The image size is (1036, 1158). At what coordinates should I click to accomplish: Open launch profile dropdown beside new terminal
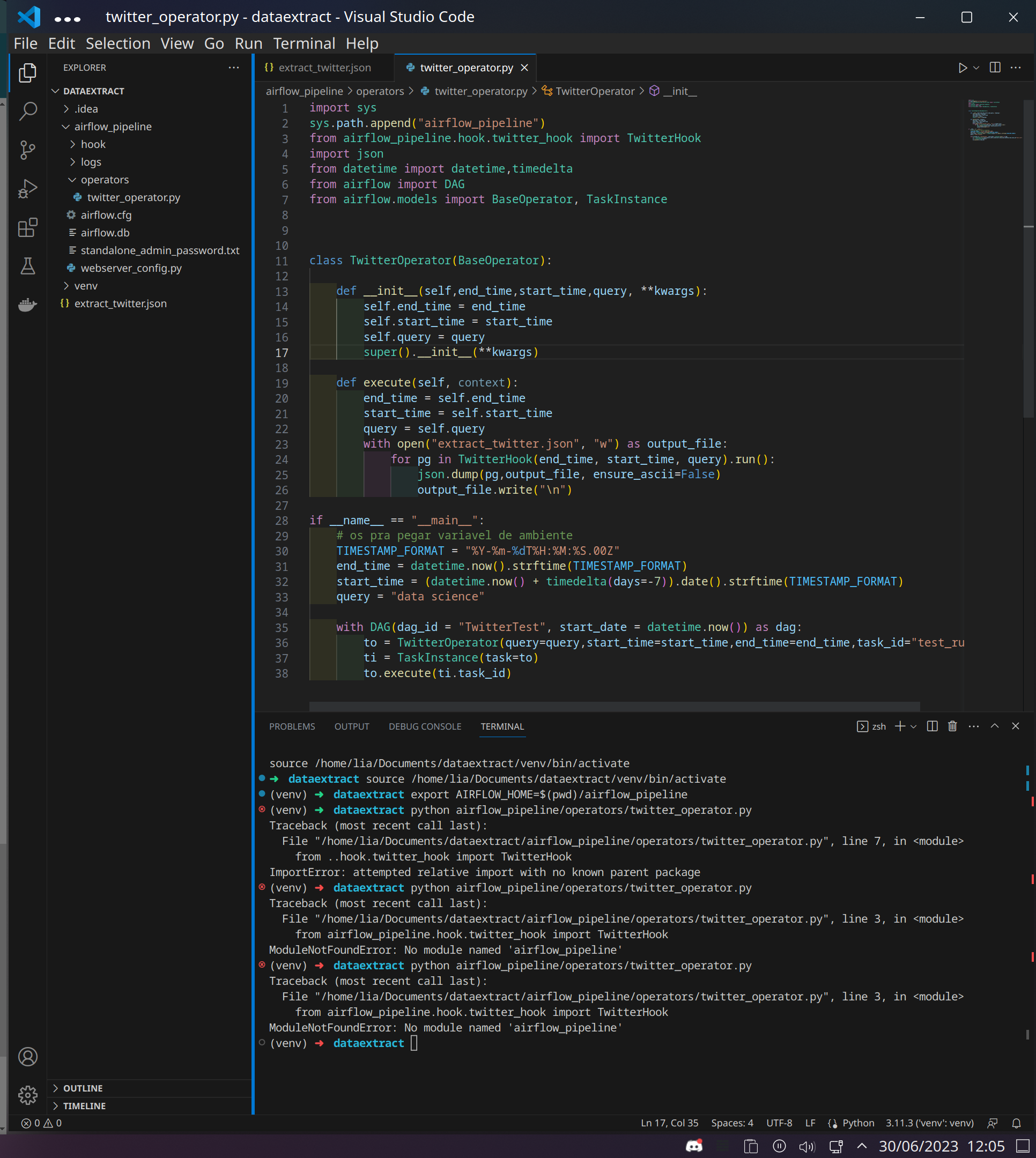[x=913, y=726]
